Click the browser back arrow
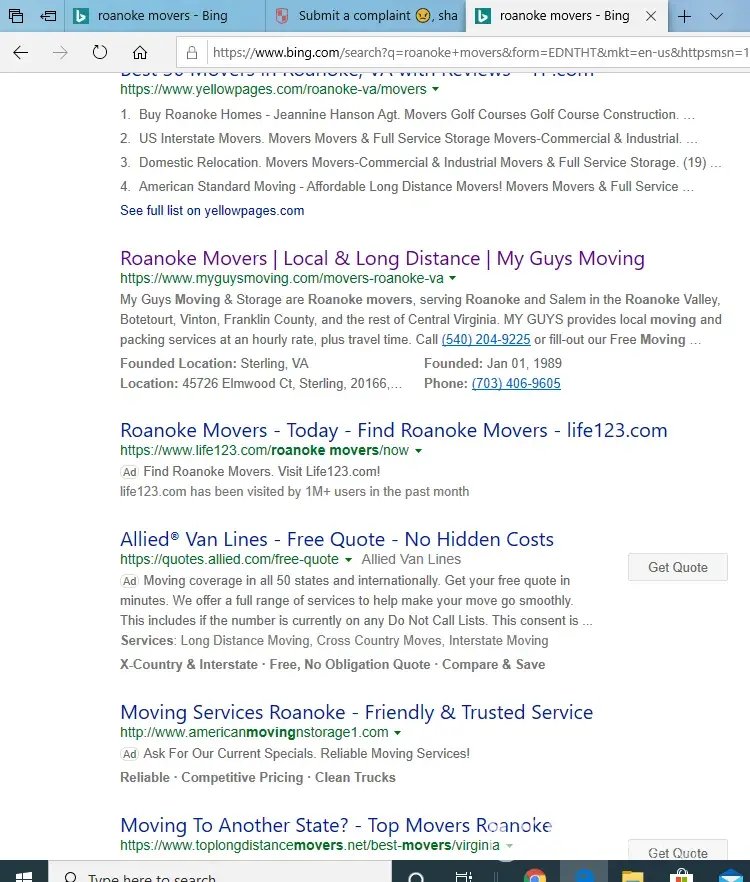 click(20, 53)
